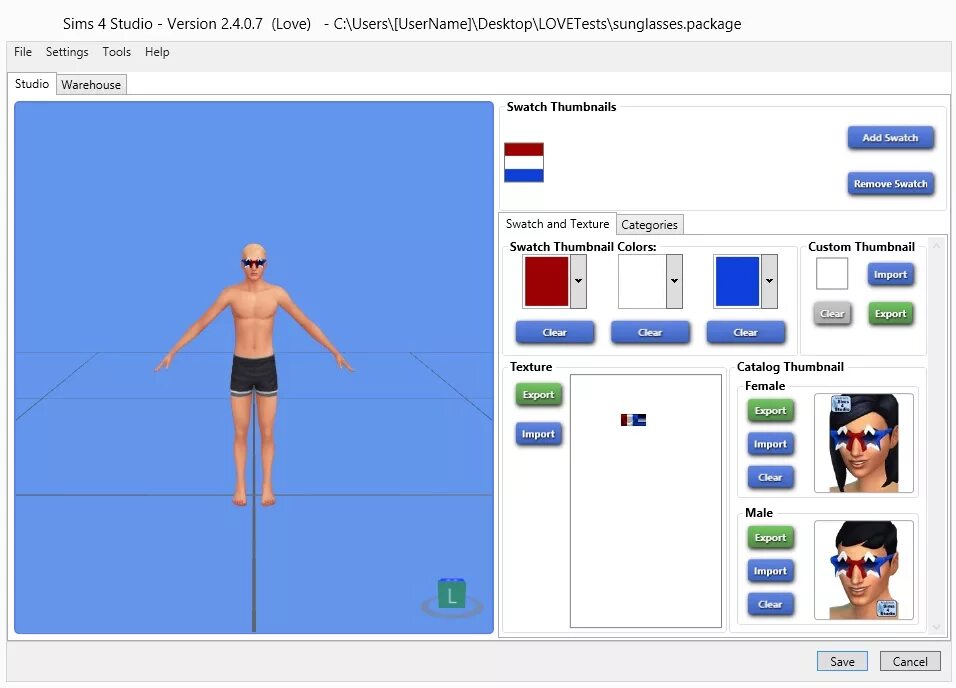Expand the white color dropdown arrow
The height and width of the screenshot is (688, 956).
coord(674,281)
